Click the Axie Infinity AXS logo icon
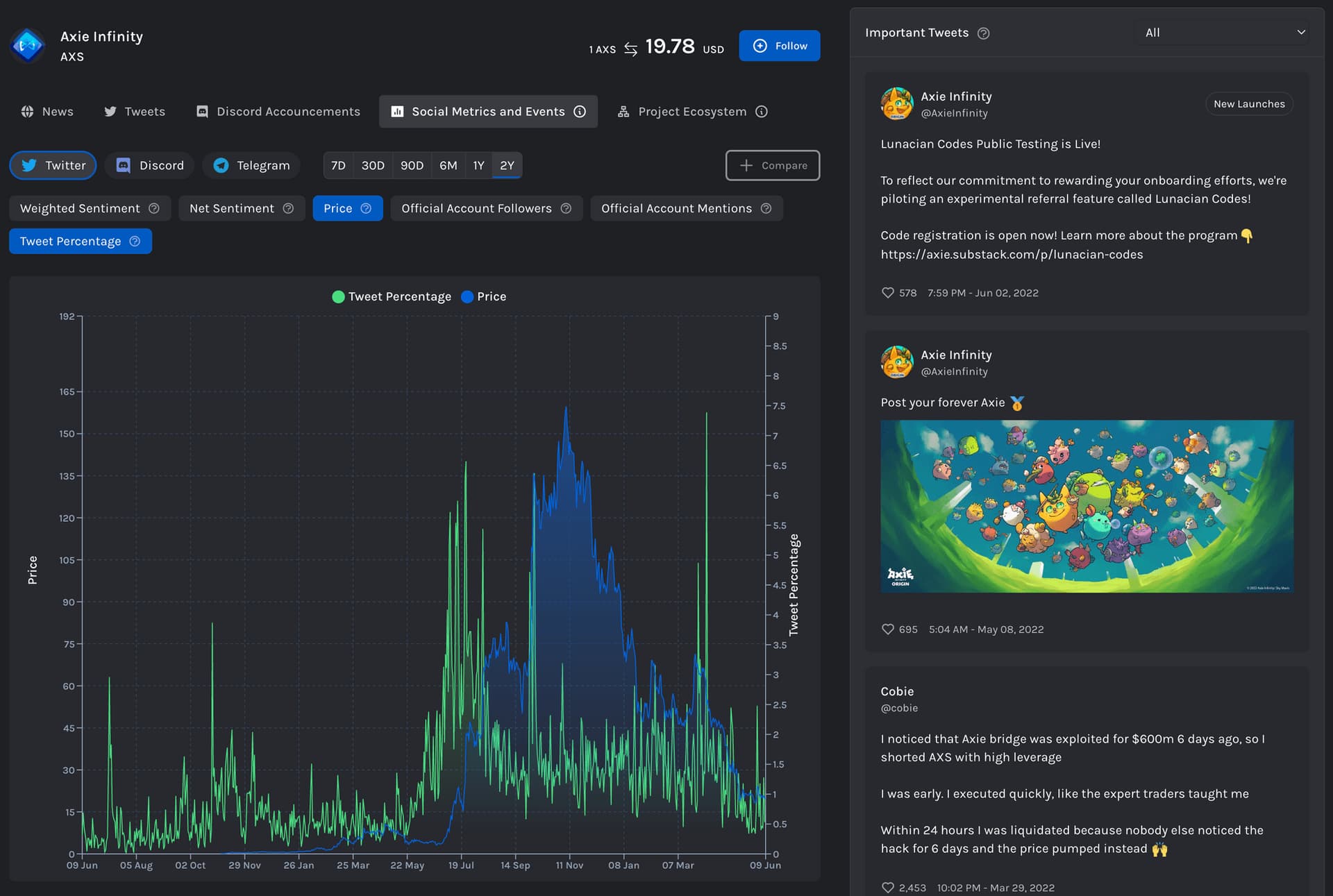 (x=28, y=46)
